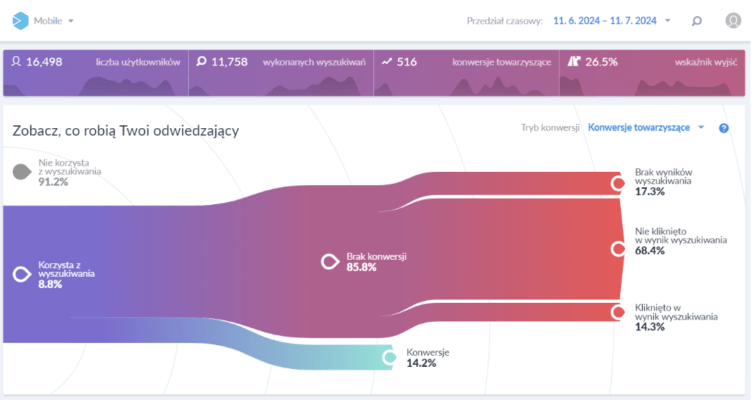Click the trend line icon beside 516
The height and width of the screenshot is (400, 754).
pyautogui.click(x=387, y=62)
